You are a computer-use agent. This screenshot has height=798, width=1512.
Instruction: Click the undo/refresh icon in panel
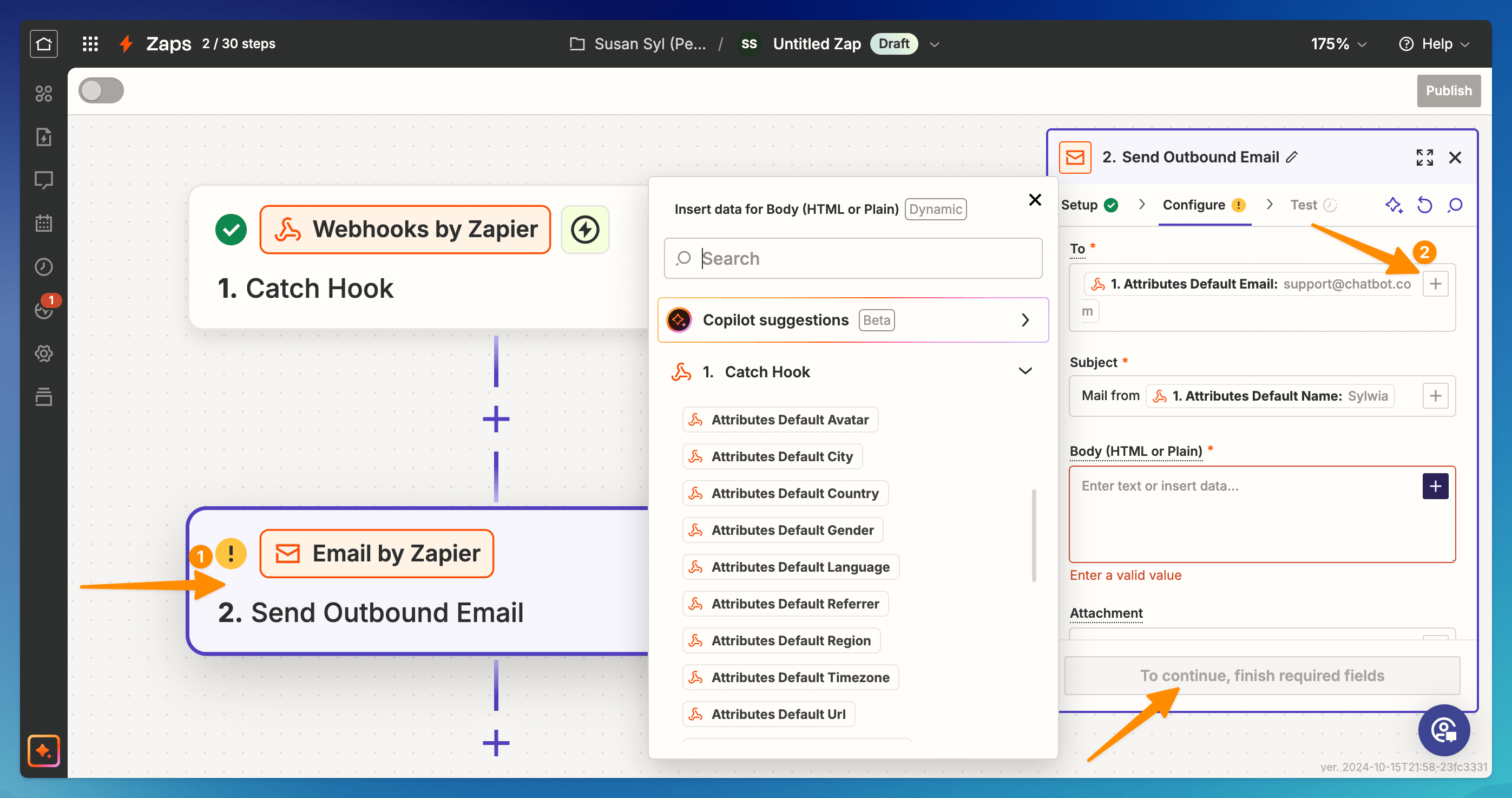1424,205
